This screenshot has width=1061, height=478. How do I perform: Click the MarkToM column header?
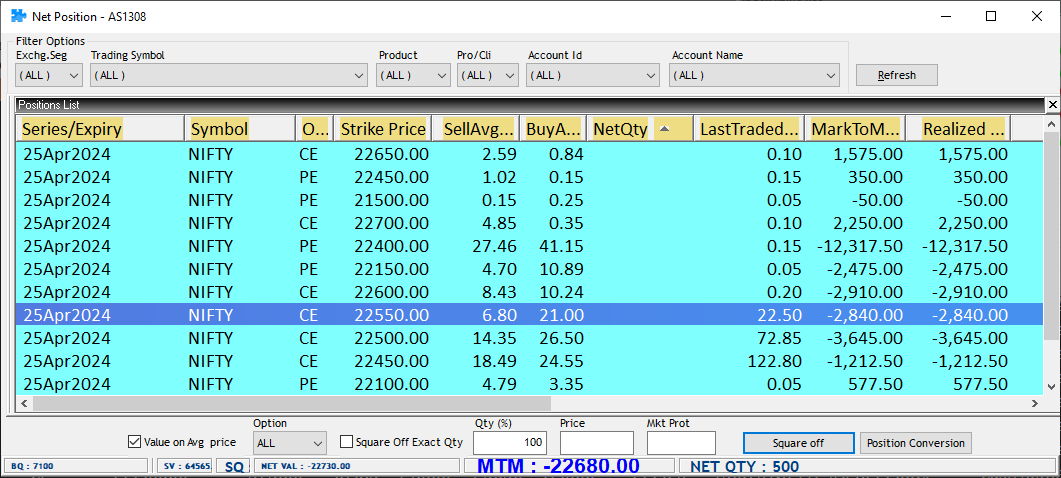(x=855, y=128)
